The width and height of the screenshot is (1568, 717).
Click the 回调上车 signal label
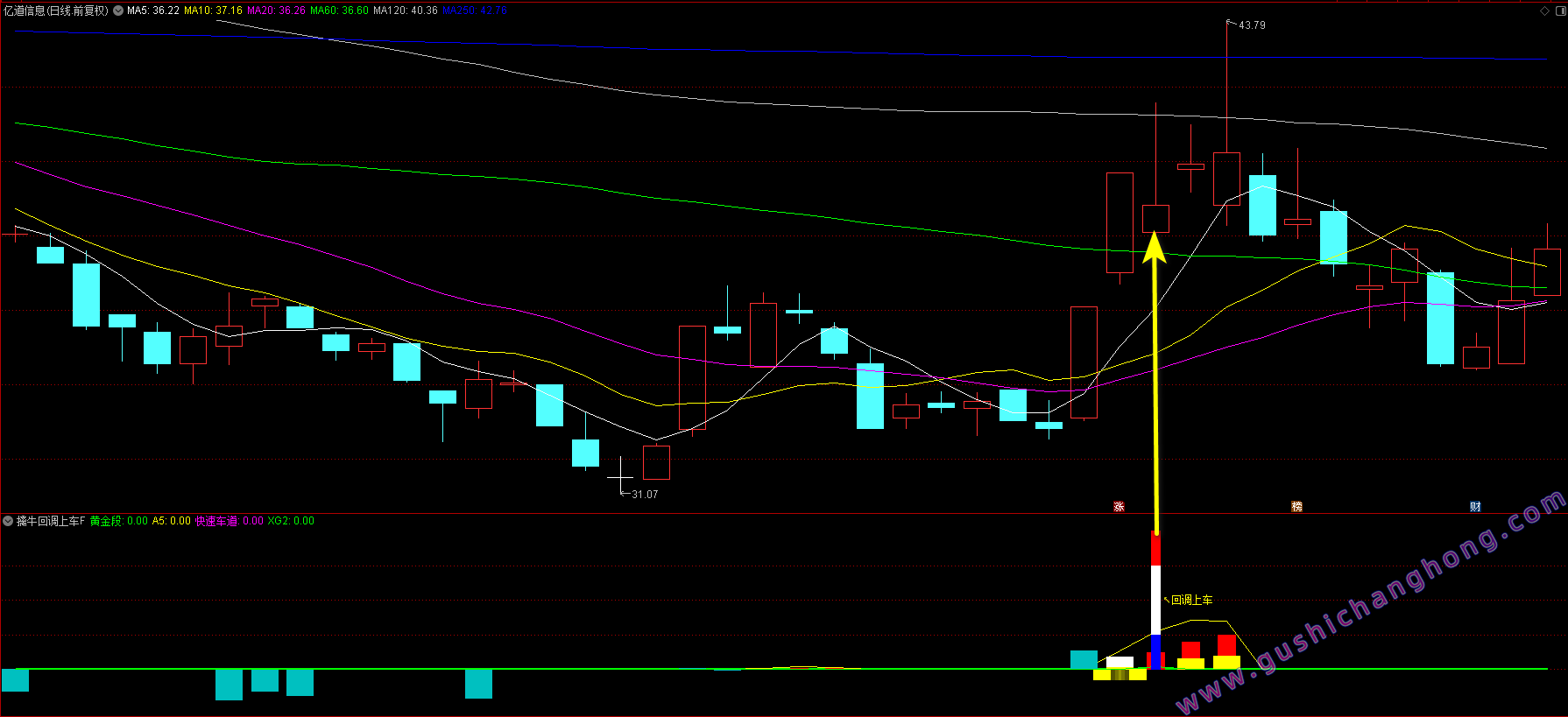pyautogui.click(x=1192, y=600)
